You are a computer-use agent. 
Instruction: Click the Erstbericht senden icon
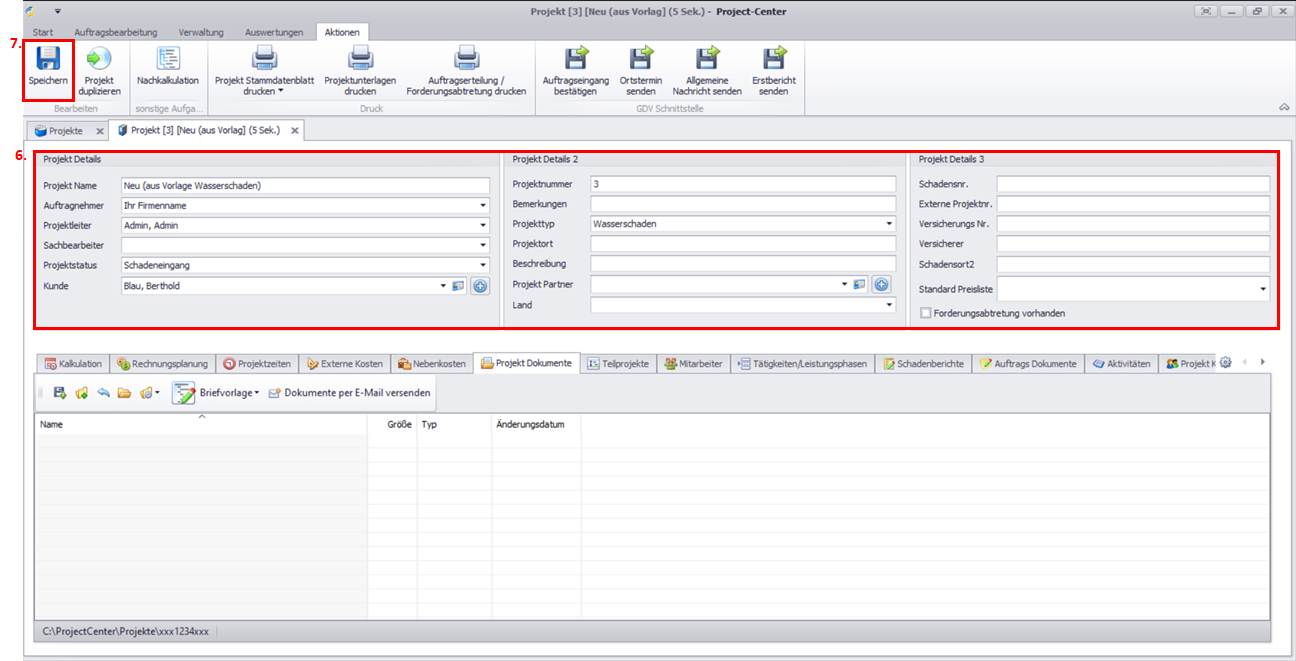pyautogui.click(x=773, y=59)
